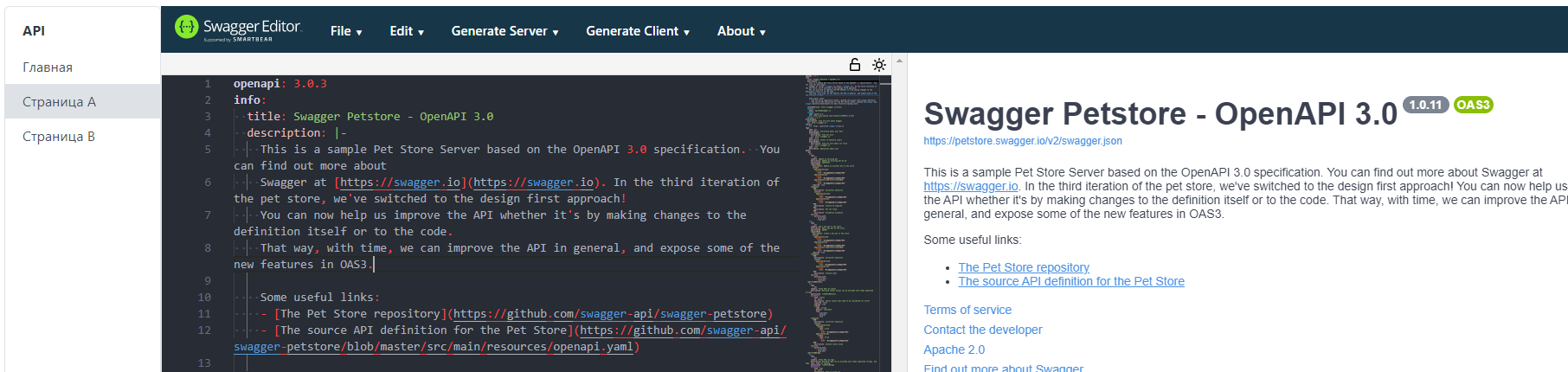The width and height of the screenshot is (1568, 372).
Task: Toggle the editor lock icon
Action: (x=855, y=65)
